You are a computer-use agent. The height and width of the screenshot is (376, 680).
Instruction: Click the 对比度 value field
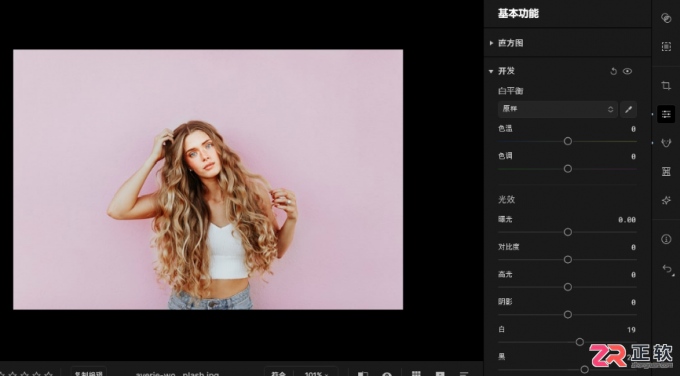pyautogui.click(x=633, y=248)
